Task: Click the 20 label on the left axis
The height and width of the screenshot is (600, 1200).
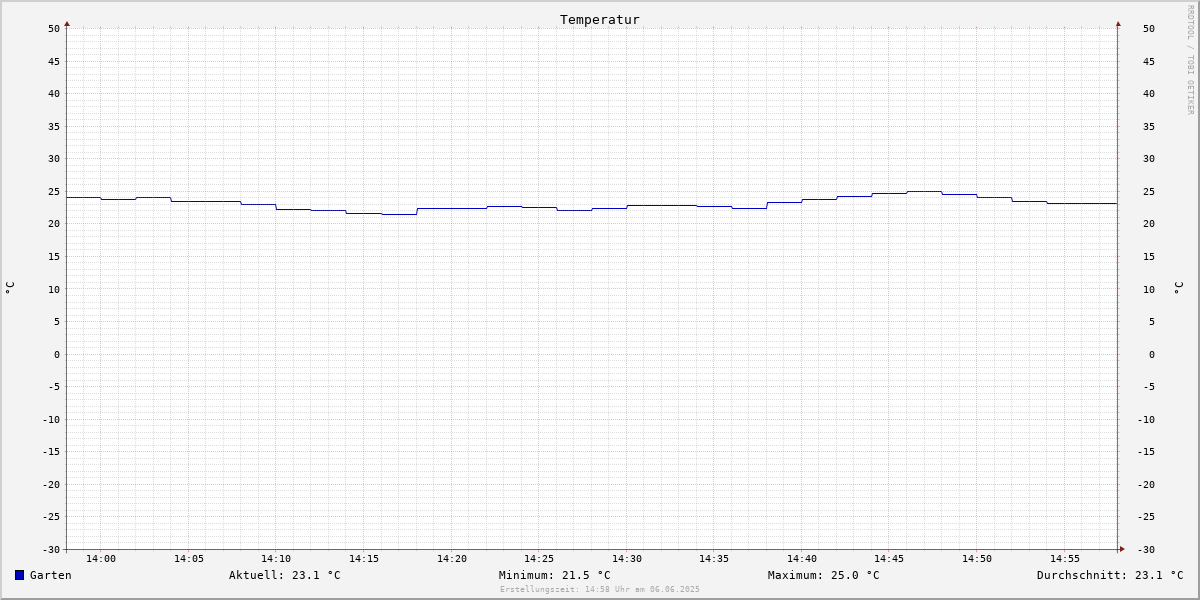Action: pos(54,223)
